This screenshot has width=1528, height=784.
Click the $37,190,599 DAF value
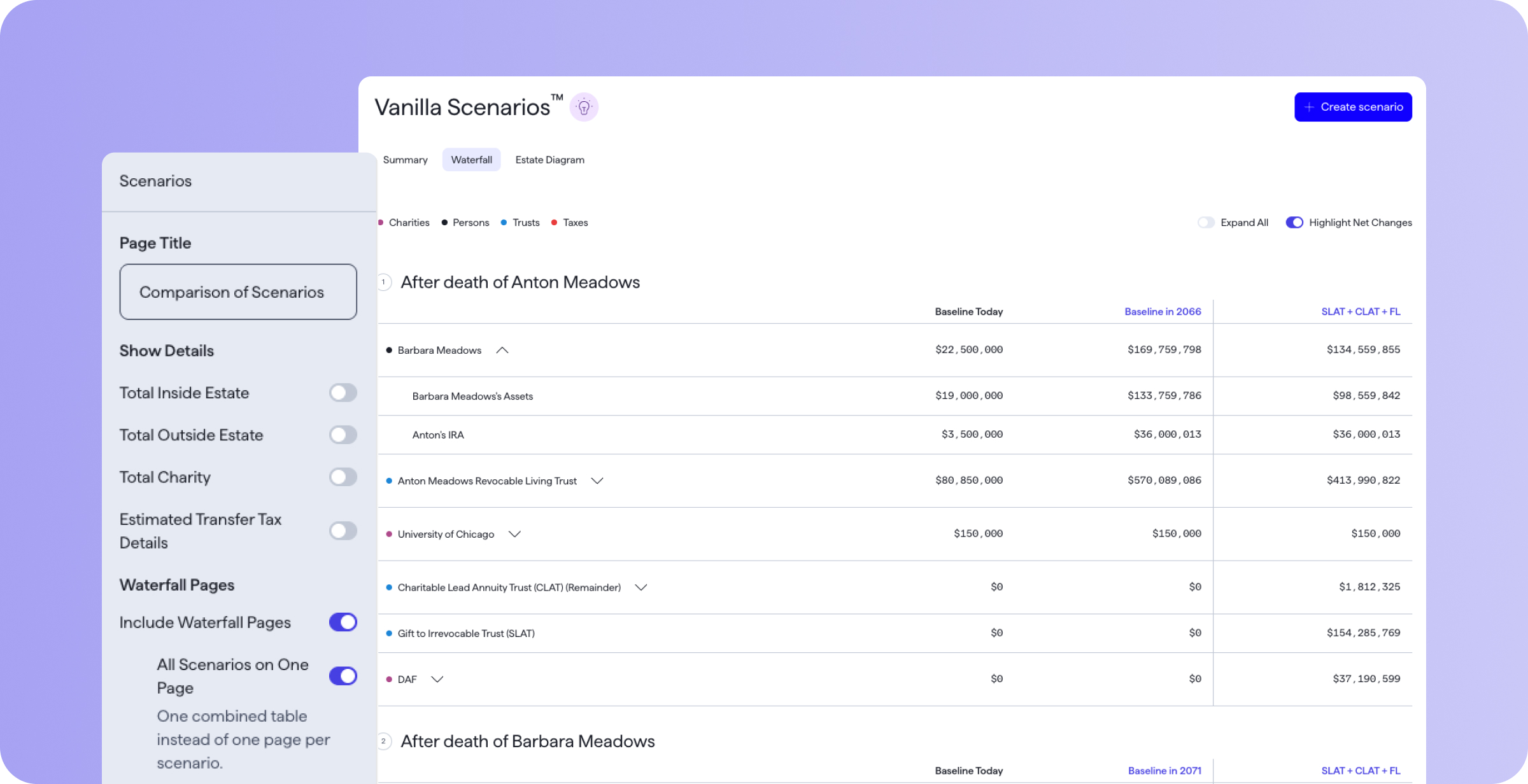tap(1366, 679)
